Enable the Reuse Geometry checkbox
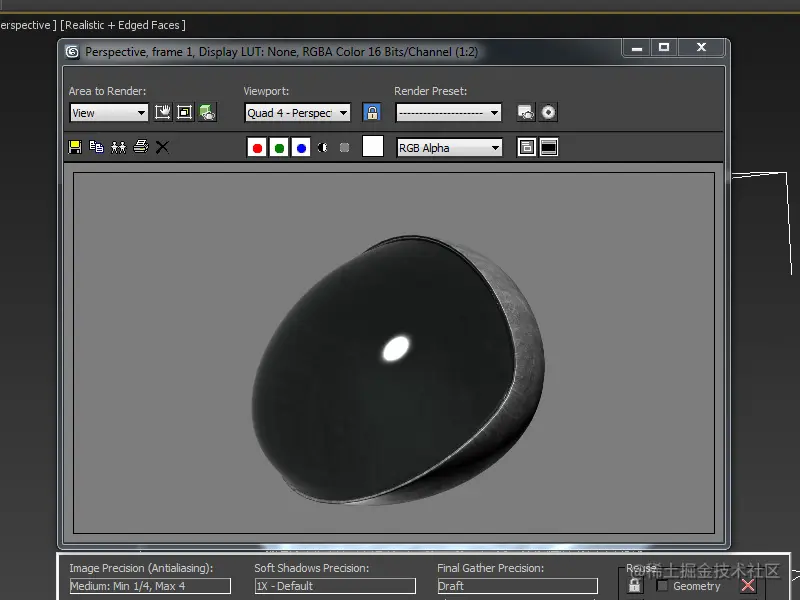The height and width of the screenshot is (600, 800). [662, 586]
